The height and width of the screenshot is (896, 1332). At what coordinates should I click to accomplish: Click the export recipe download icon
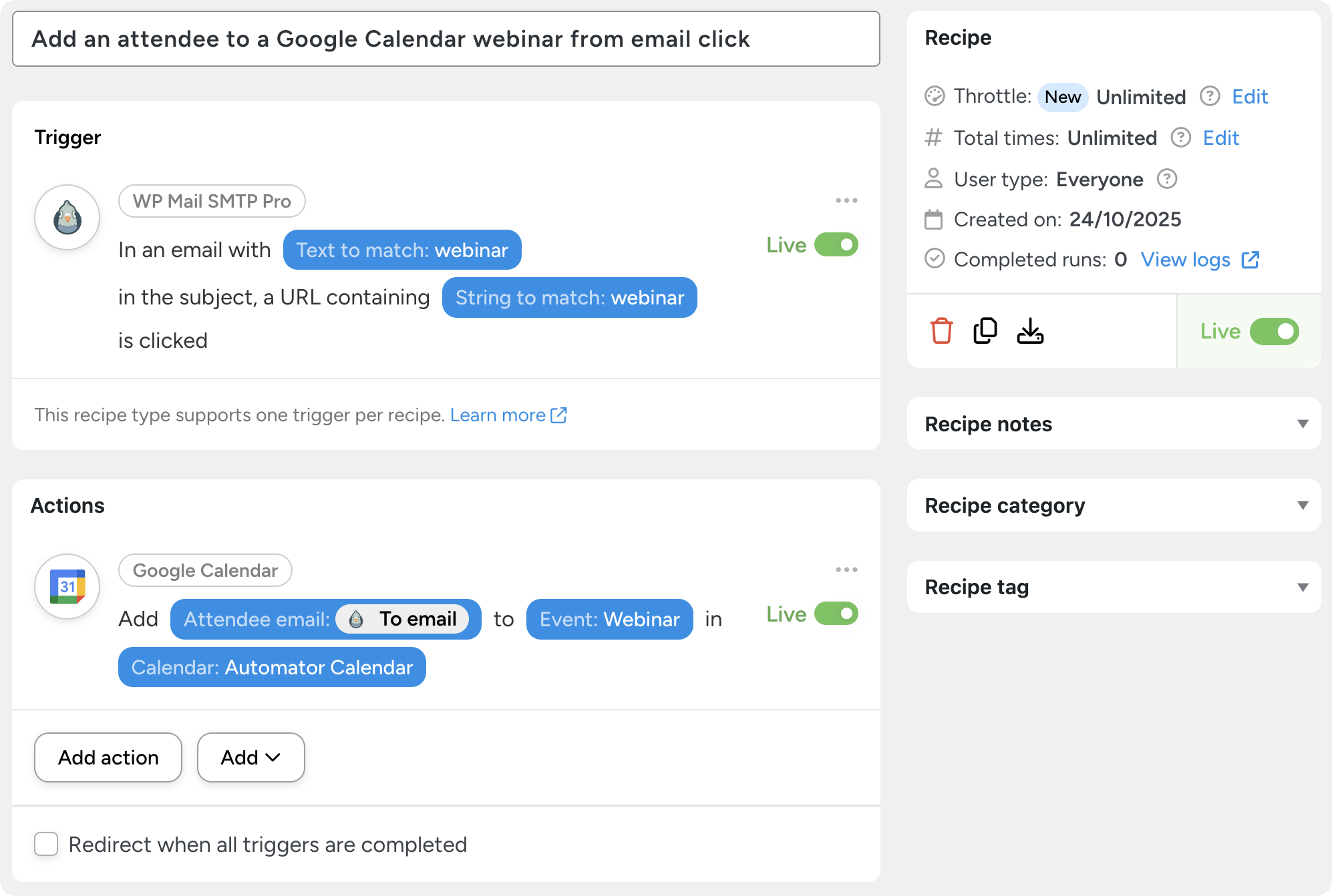pos(1030,331)
